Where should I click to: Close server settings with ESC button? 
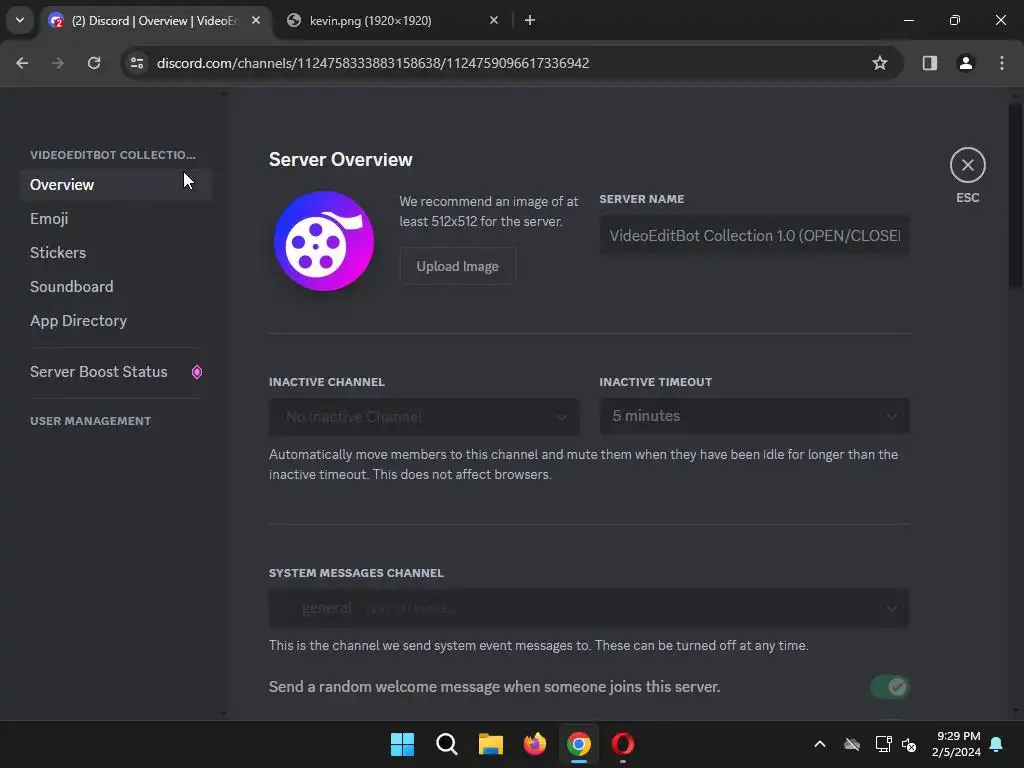967,165
